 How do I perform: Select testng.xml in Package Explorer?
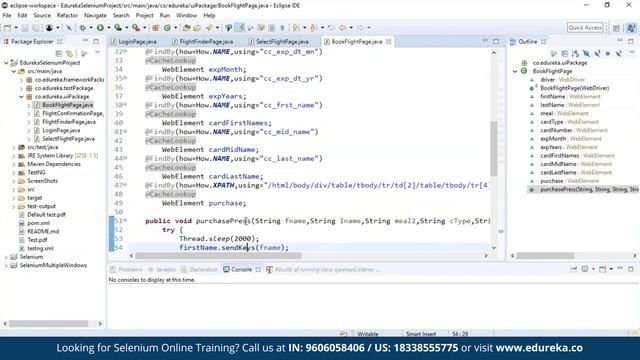pyautogui.click(x=40, y=249)
